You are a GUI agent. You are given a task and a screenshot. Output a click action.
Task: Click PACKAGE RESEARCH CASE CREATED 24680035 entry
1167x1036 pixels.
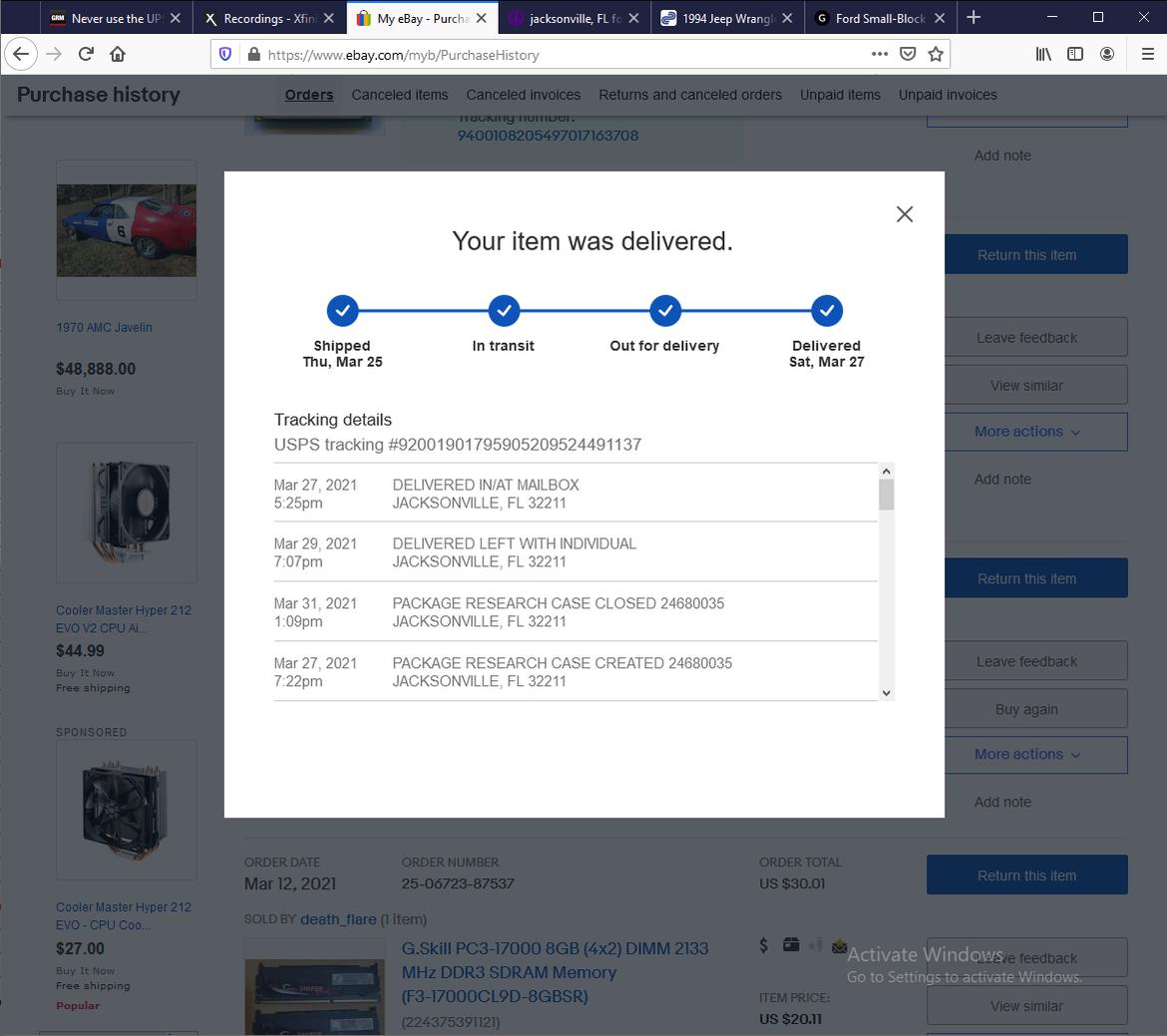point(576,671)
